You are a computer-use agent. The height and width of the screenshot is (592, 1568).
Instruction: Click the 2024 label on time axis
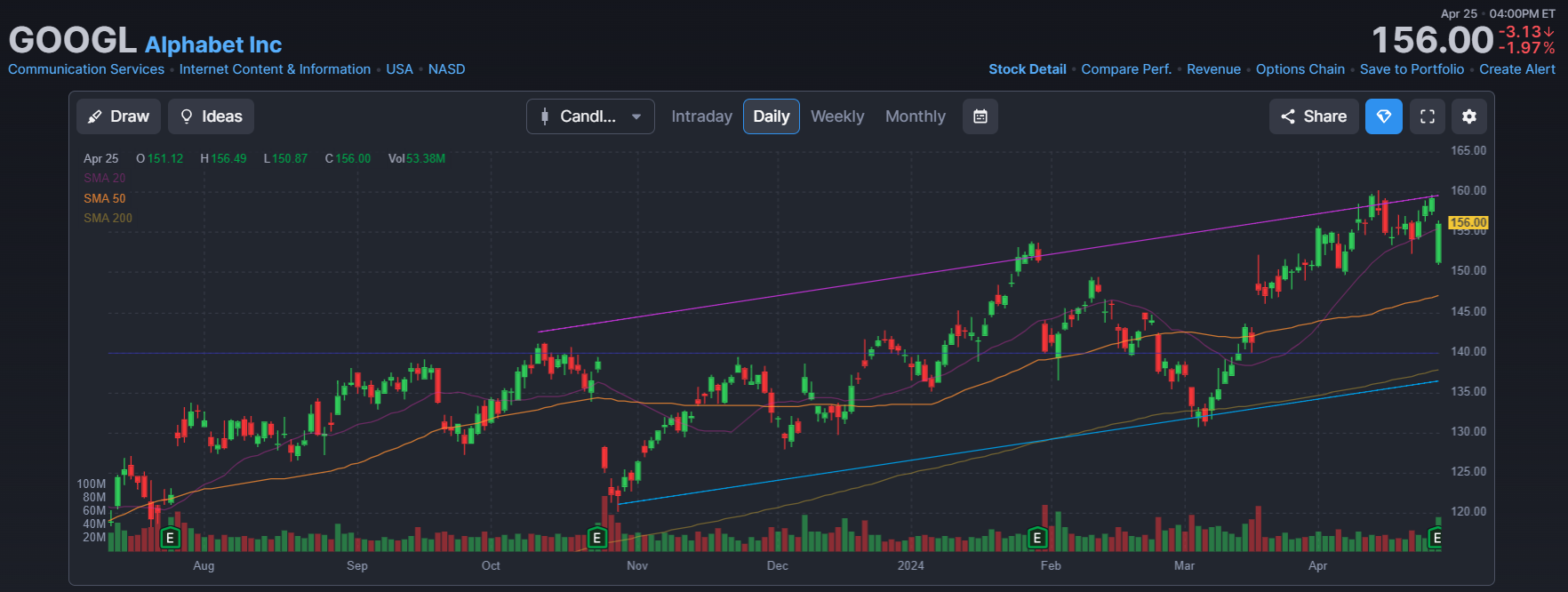click(x=911, y=565)
